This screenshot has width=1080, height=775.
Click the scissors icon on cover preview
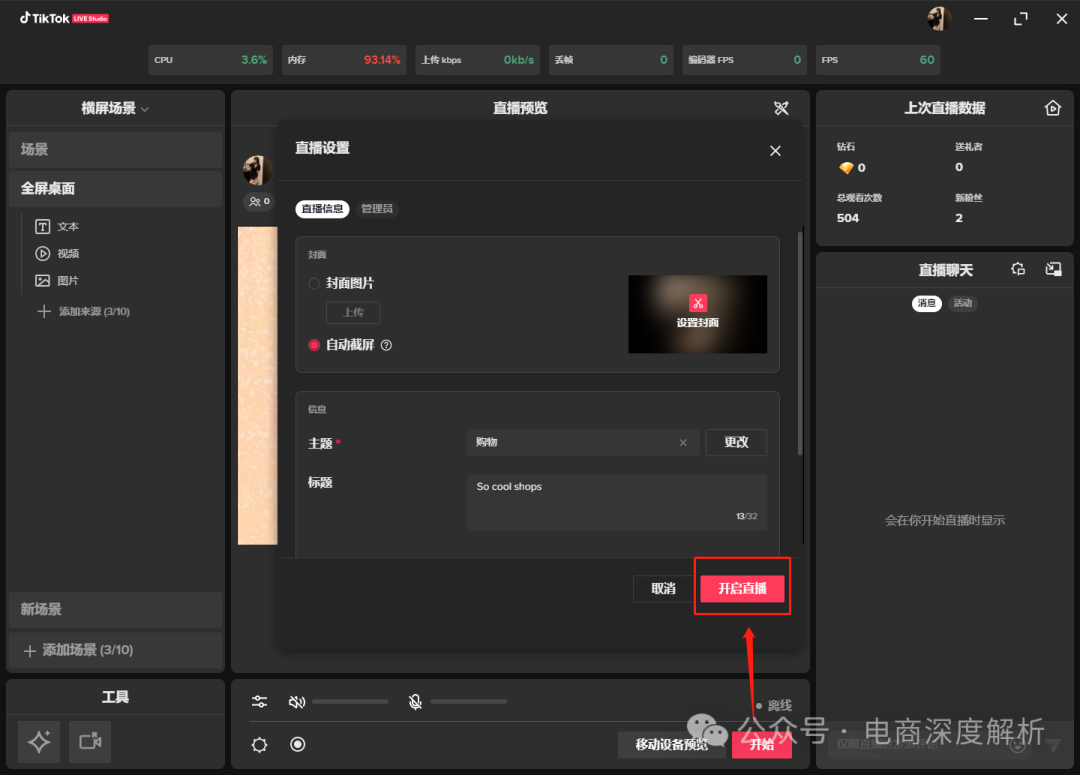tap(697, 302)
